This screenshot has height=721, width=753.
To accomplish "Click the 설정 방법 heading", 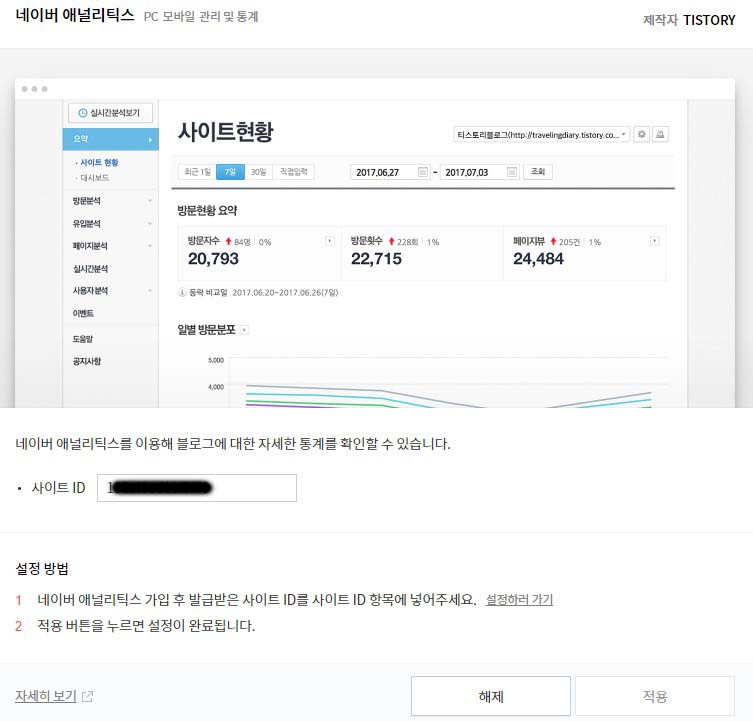I will [x=42, y=569].
